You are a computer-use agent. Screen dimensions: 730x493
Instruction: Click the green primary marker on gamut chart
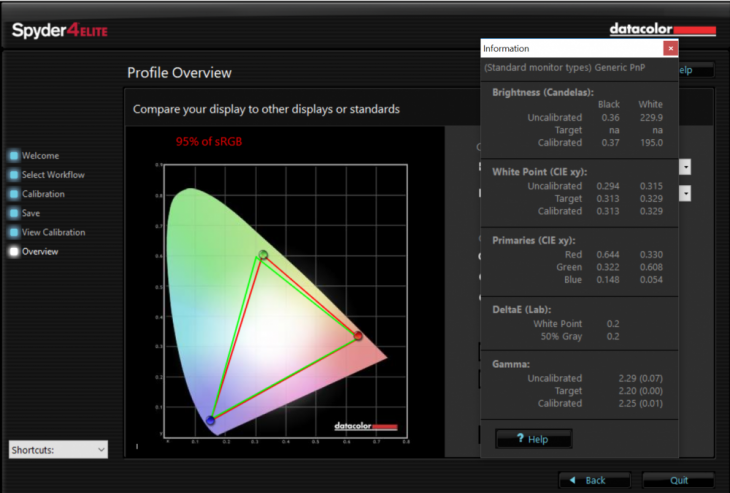[263, 255]
